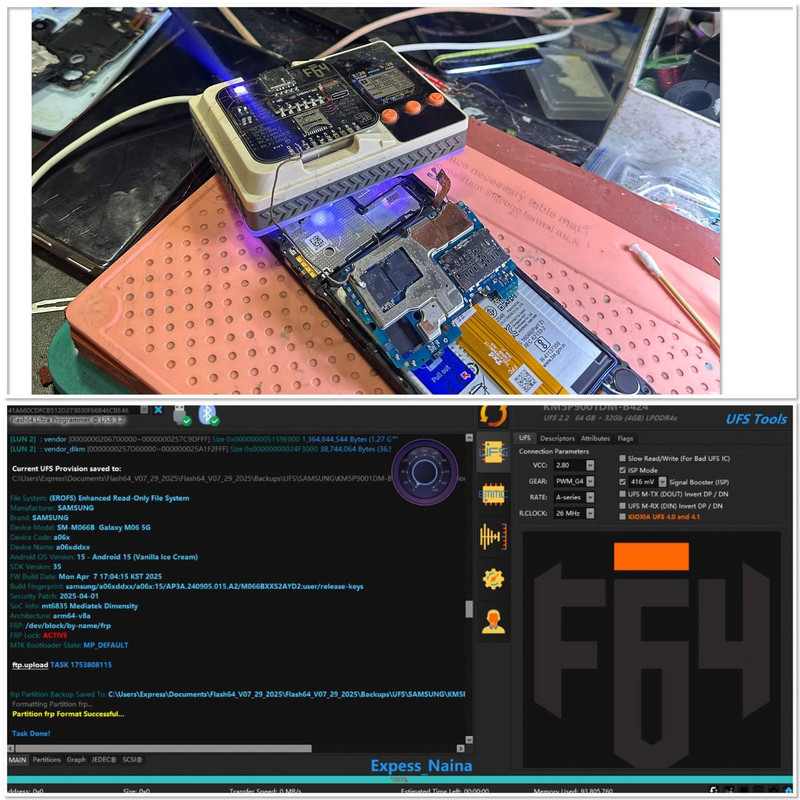Click 'TASK 1753808115' text in log

pos(81,665)
